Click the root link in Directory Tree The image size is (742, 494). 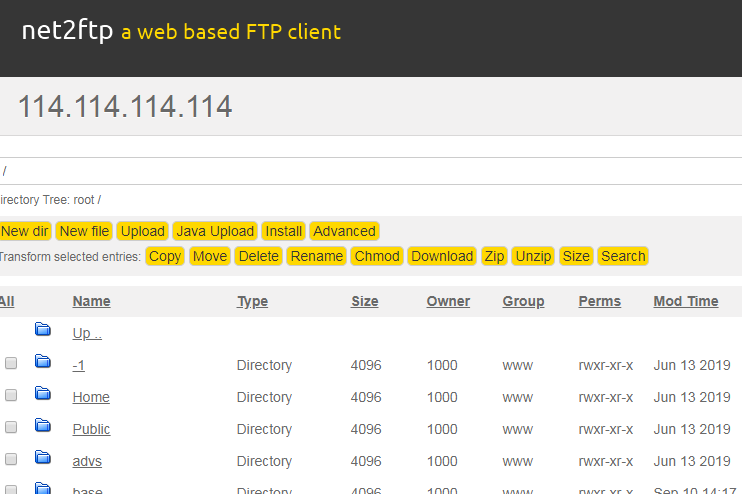tap(84, 200)
